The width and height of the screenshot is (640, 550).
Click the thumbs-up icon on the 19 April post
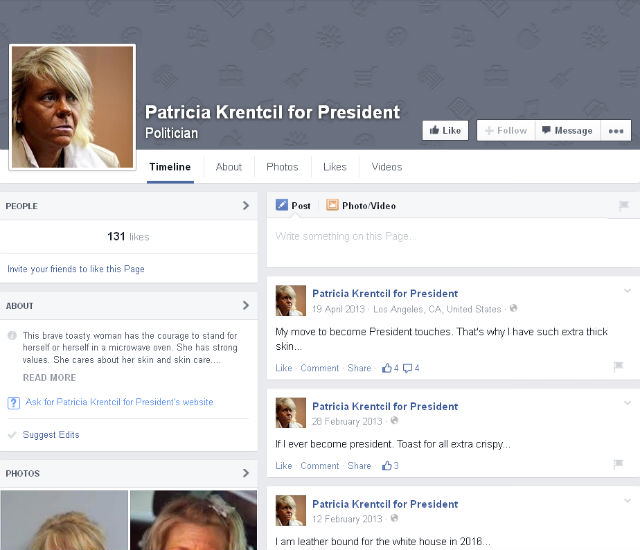pos(387,368)
